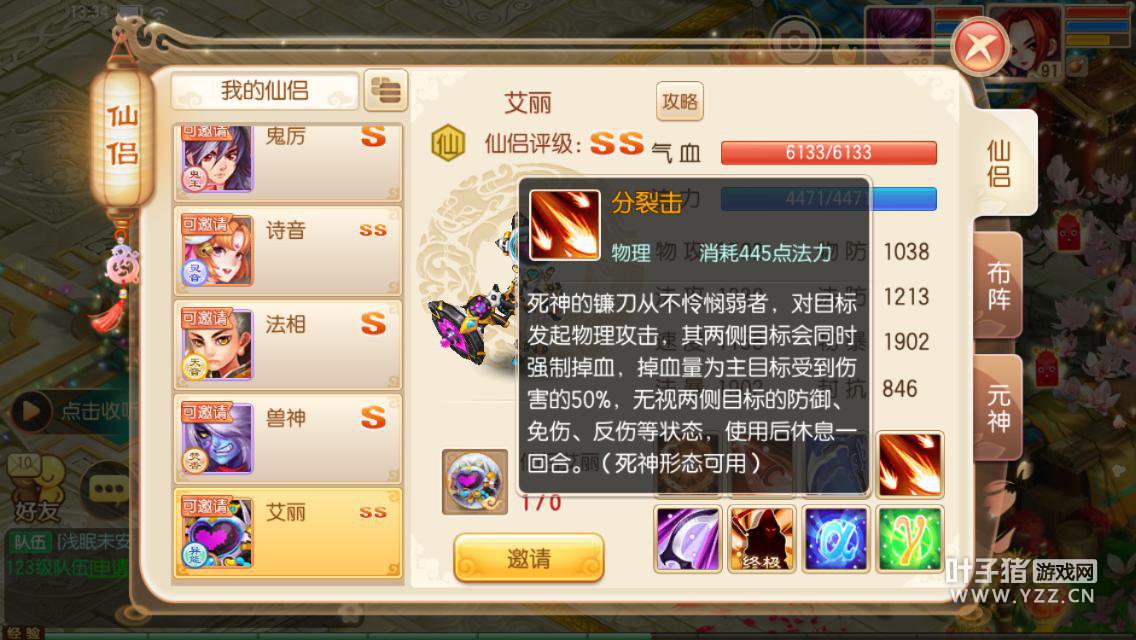Open the 攻略 guide button
Viewport: 1136px width, 640px height.
pos(680,101)
